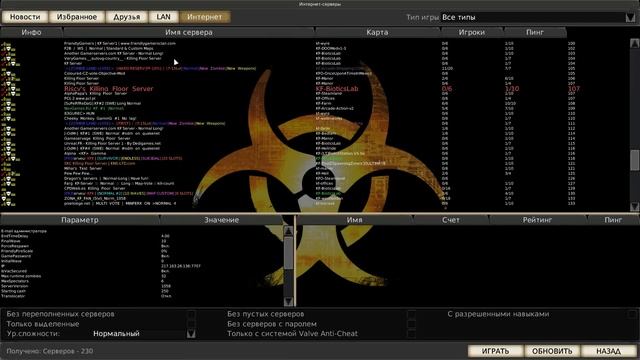Select AlphaPapa's Killing Floor Server

pyautogui.click(x=314, y=93)
